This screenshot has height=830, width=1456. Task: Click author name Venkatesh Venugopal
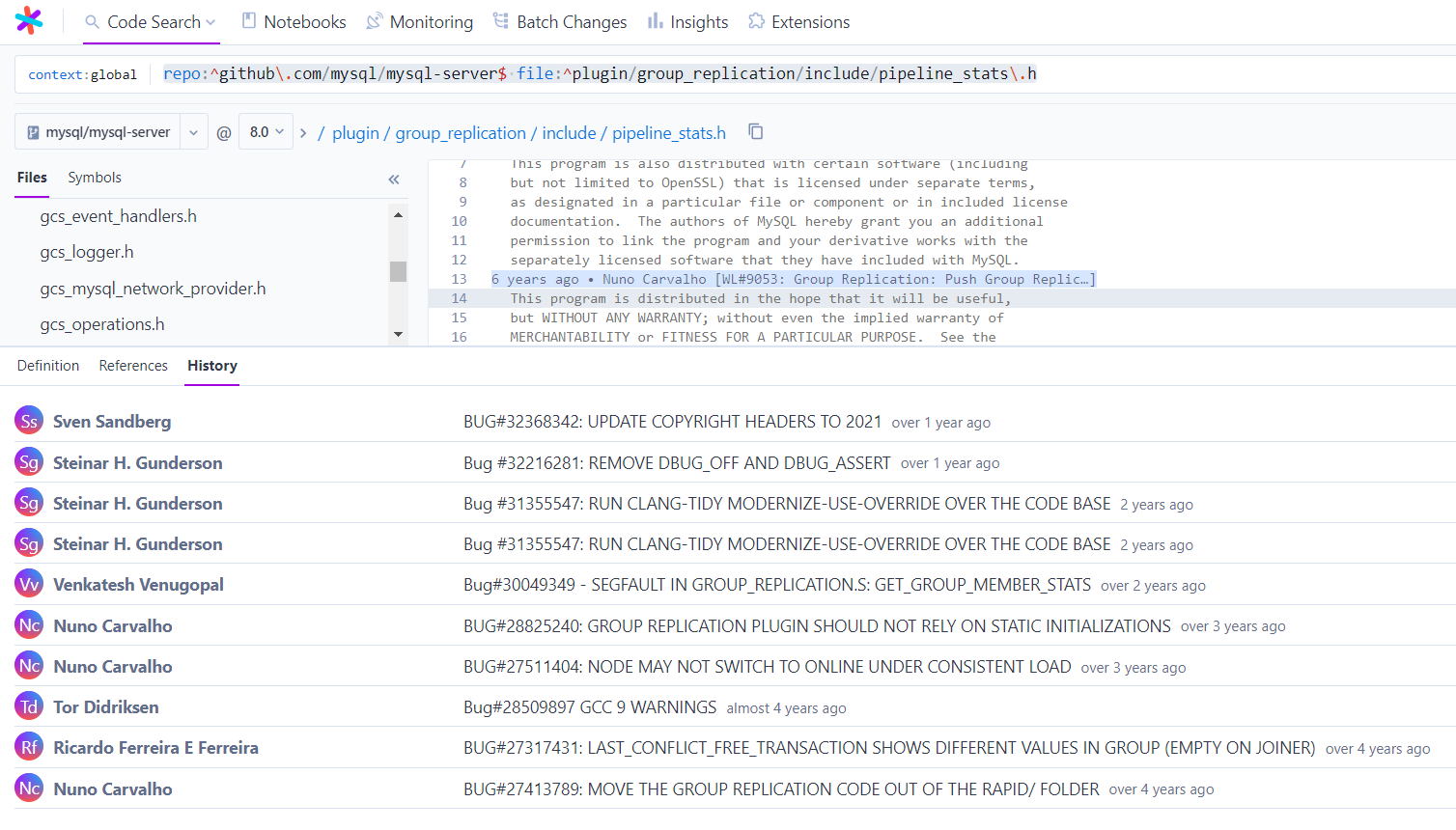[x=138, y=585]
